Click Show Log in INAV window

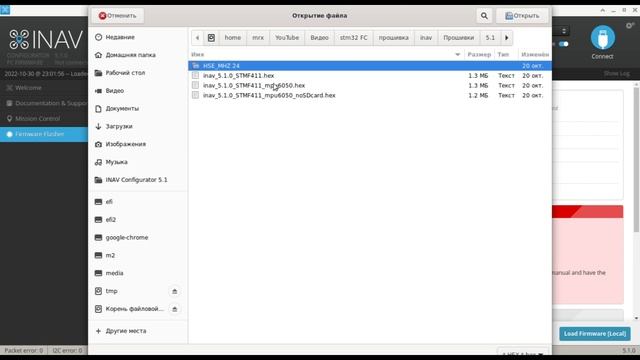pyautogui.click(x=616, y=74)
